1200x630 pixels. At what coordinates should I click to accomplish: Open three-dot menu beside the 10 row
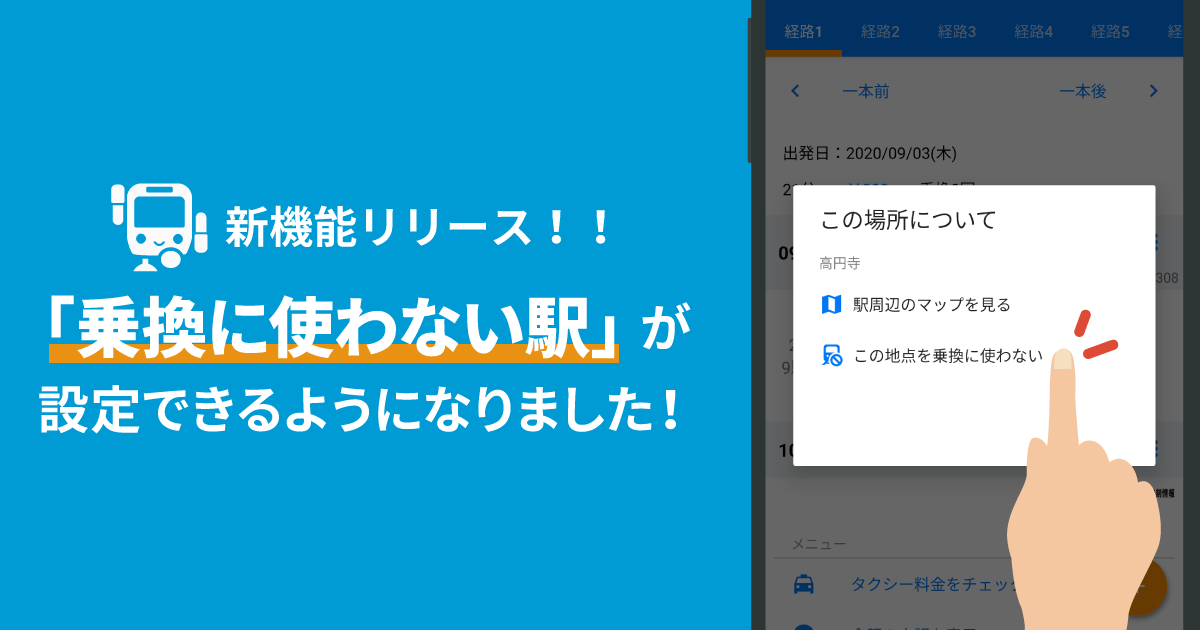1156,450
